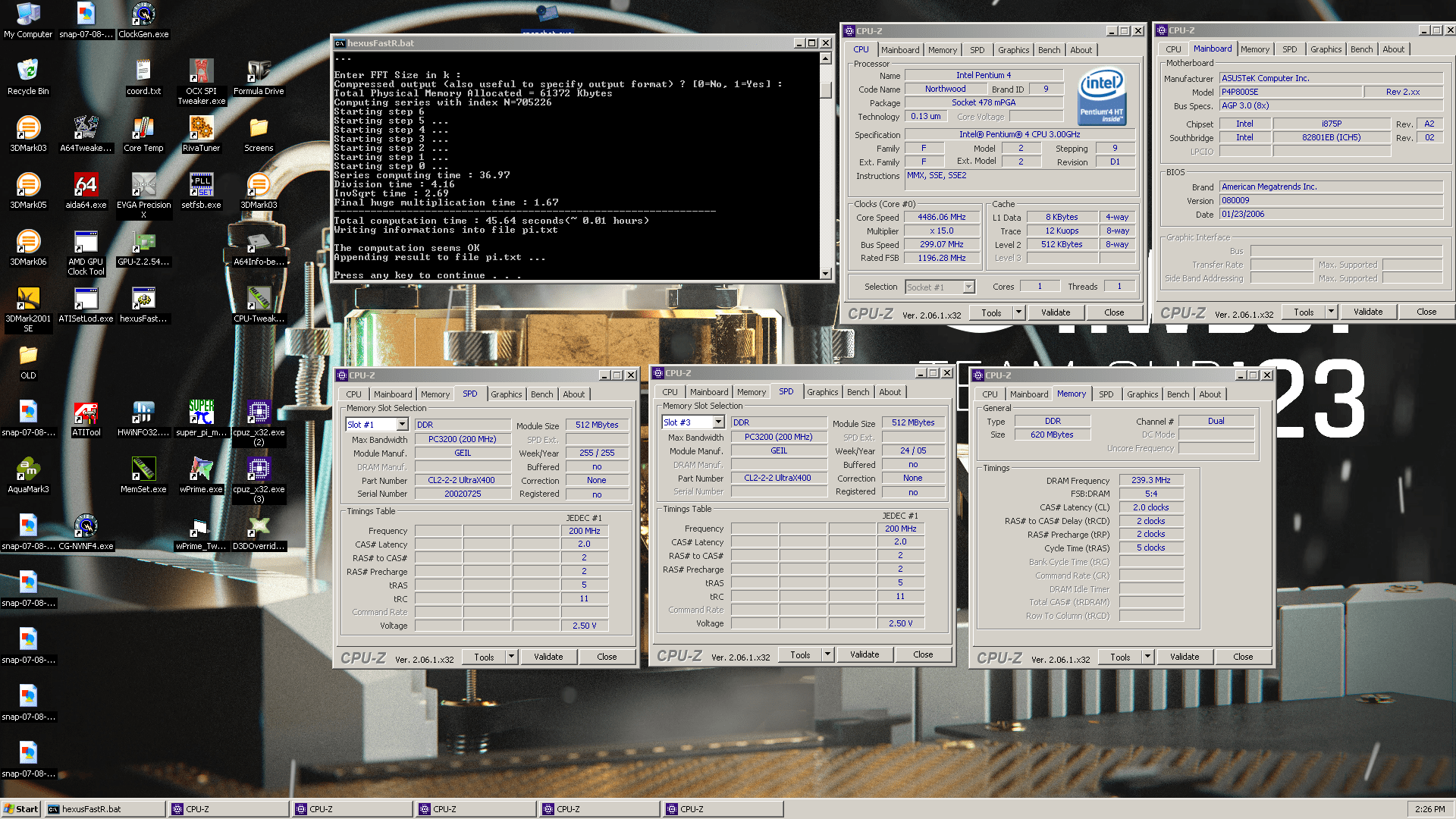Launch aida64.exe desktop icon

[x=86, y=190]
